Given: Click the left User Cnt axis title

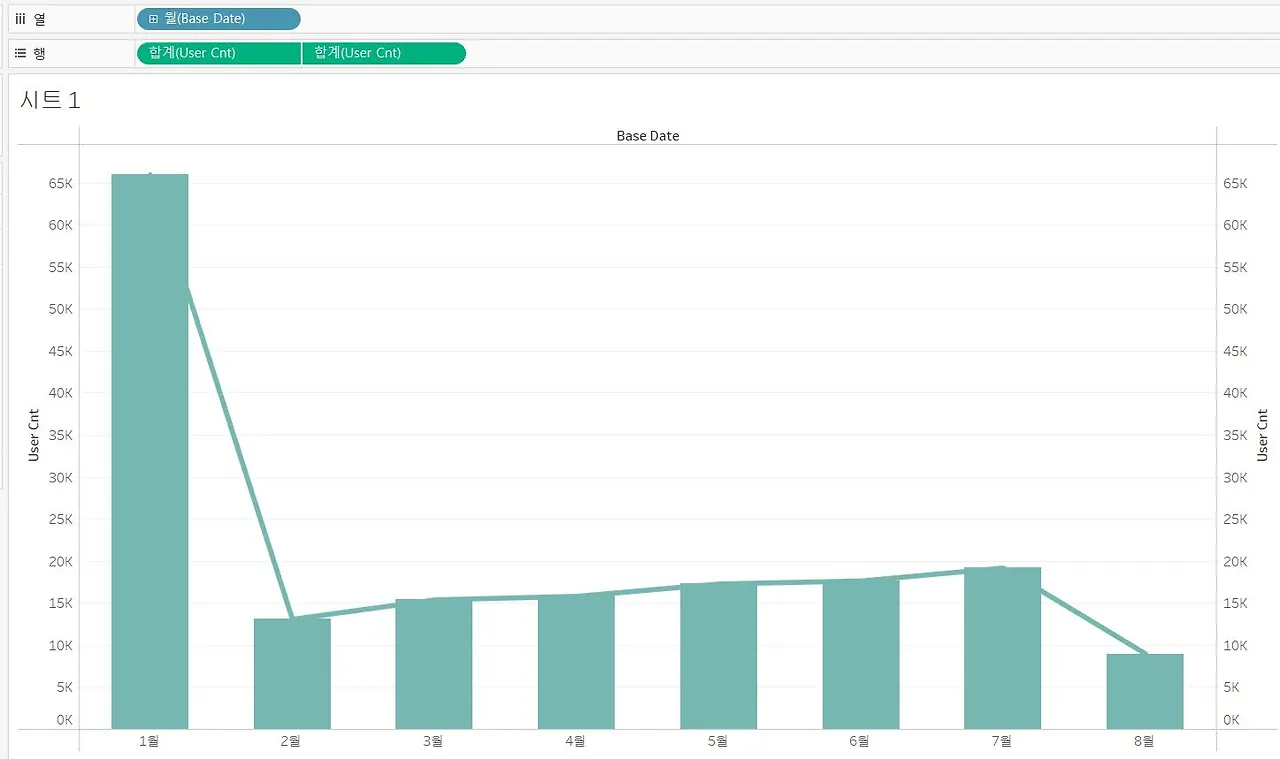Looking at the screenshot, I should click(34, 435).
